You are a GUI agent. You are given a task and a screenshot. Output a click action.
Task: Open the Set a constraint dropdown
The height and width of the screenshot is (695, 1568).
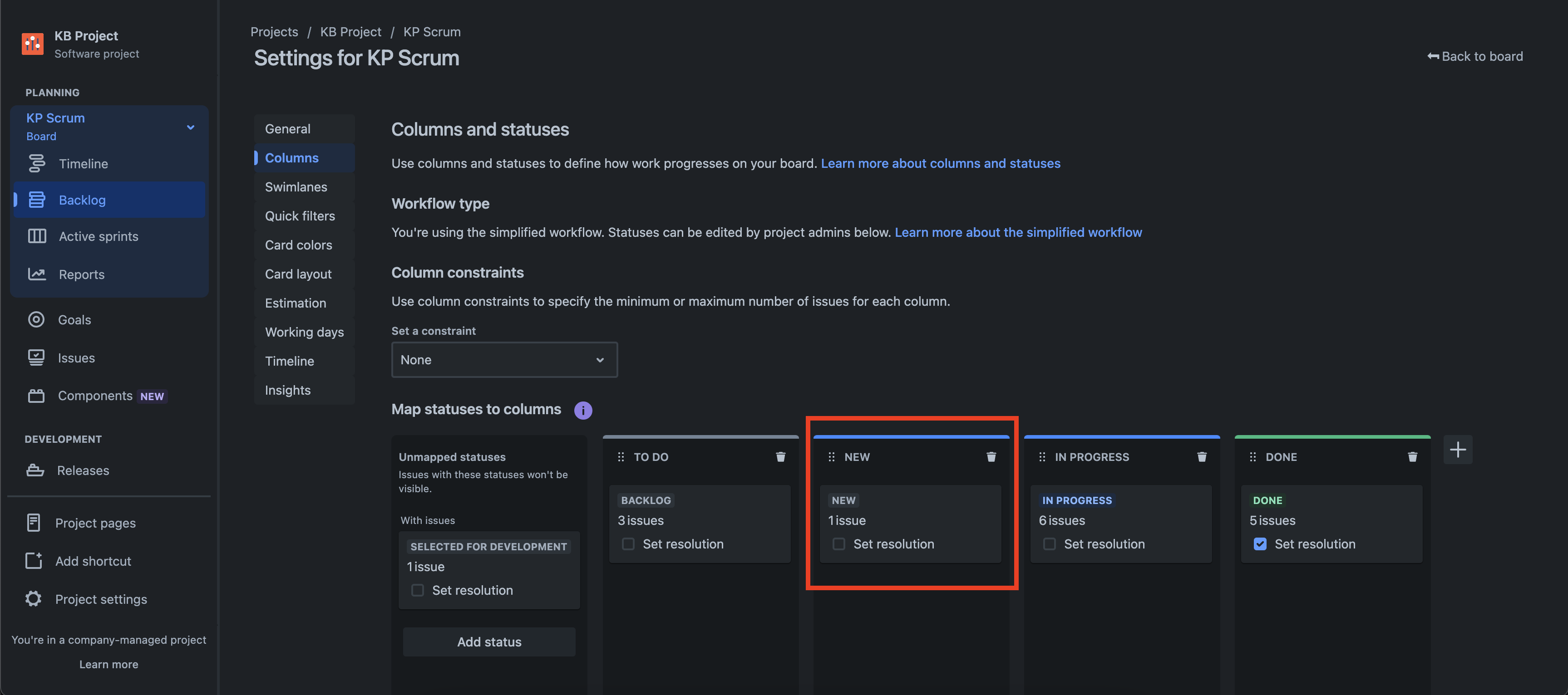504,360
